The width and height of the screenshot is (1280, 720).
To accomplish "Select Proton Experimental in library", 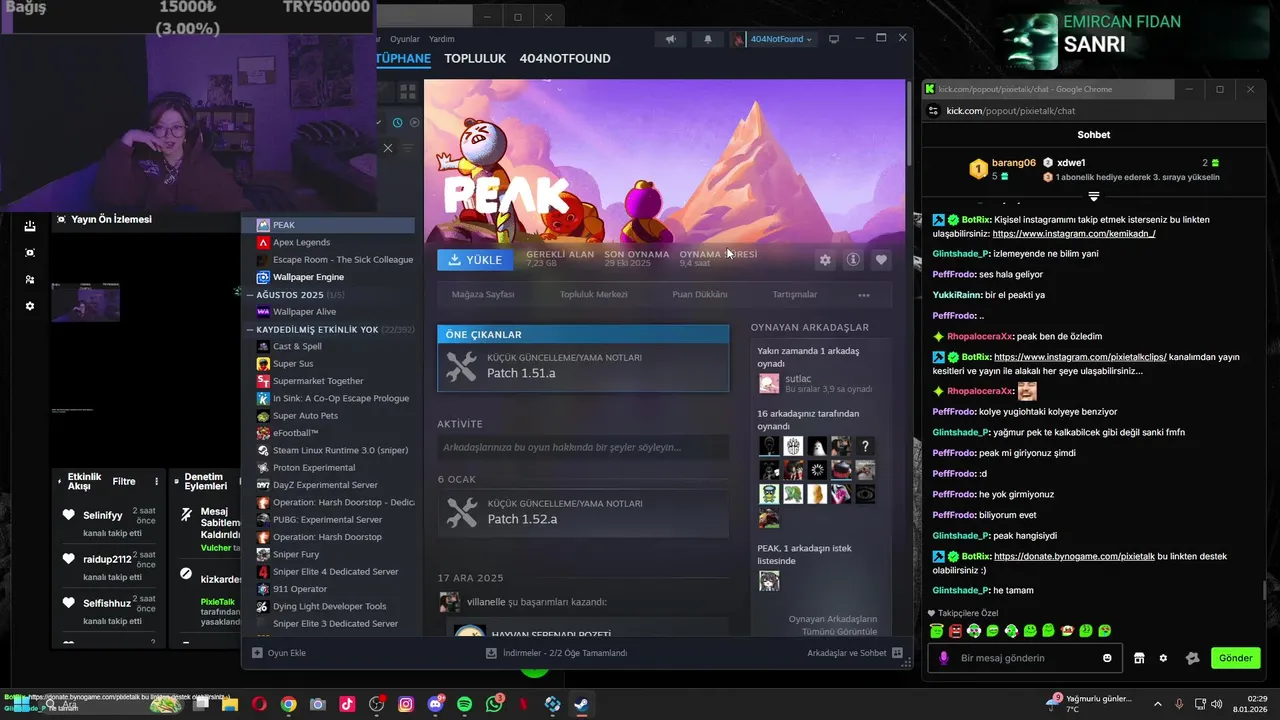I will point(330,468).
